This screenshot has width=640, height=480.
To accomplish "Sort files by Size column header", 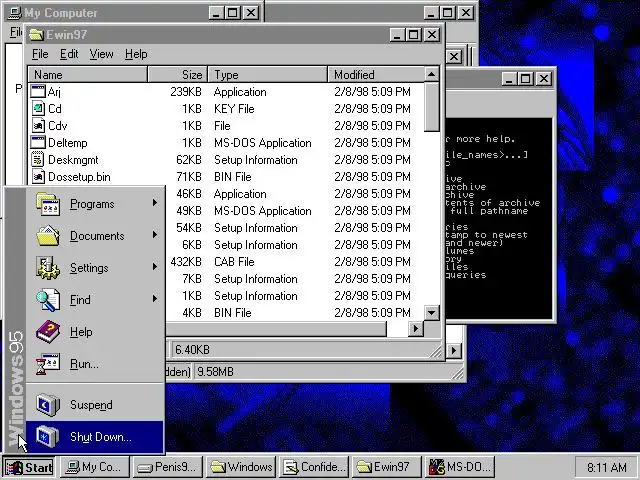I will pyautogui.click(x=178, y=75).
